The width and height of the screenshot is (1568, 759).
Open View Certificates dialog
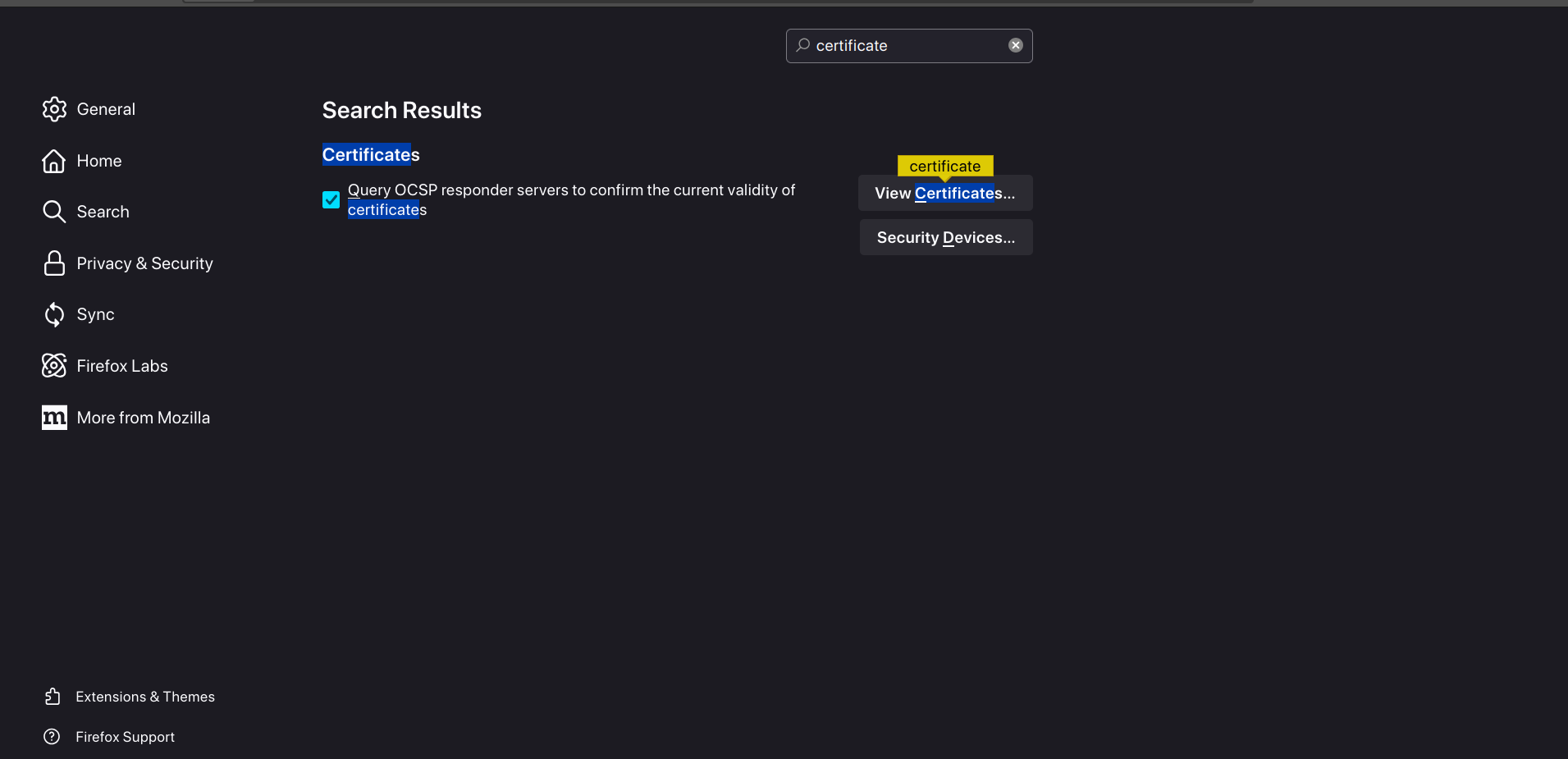tap(945, 194)
